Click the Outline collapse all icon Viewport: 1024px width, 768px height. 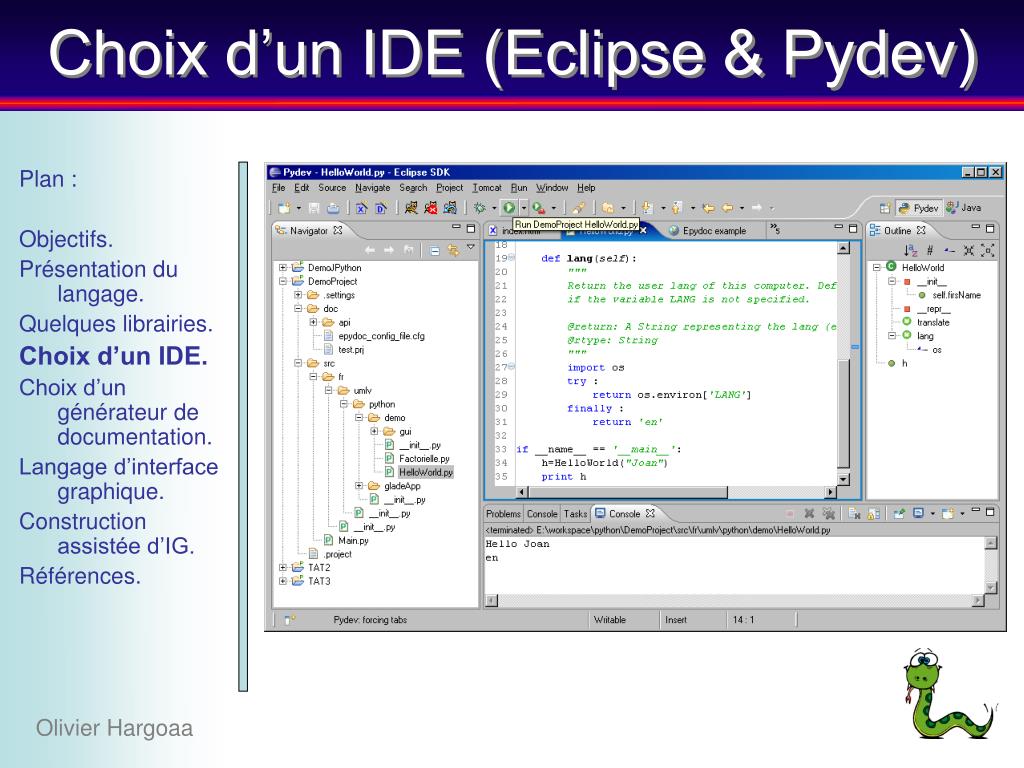(968, 250)
